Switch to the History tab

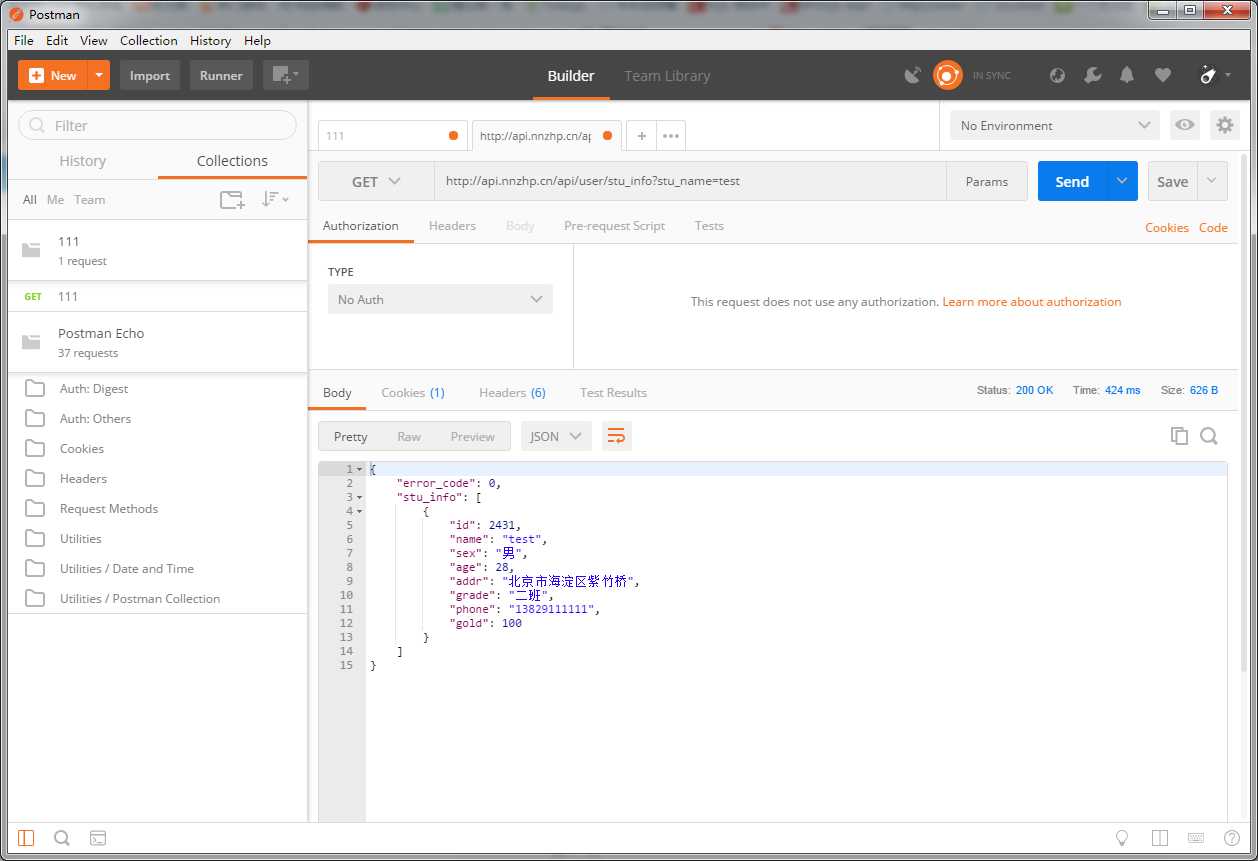pos(82,161)
